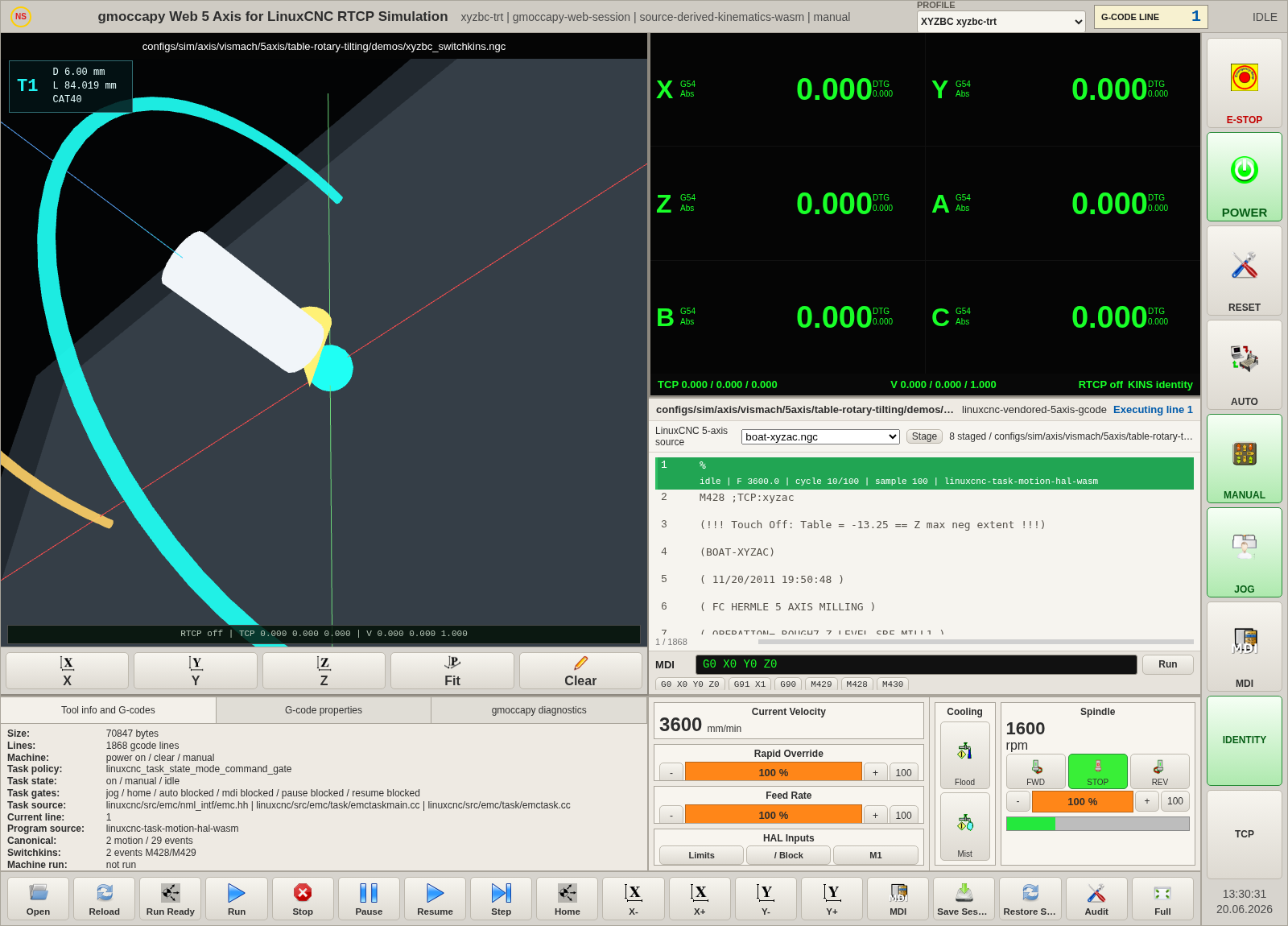Select the G91 X1 MDI preset
This screenshot has height=926, width=1288.
tap(749, 684)
